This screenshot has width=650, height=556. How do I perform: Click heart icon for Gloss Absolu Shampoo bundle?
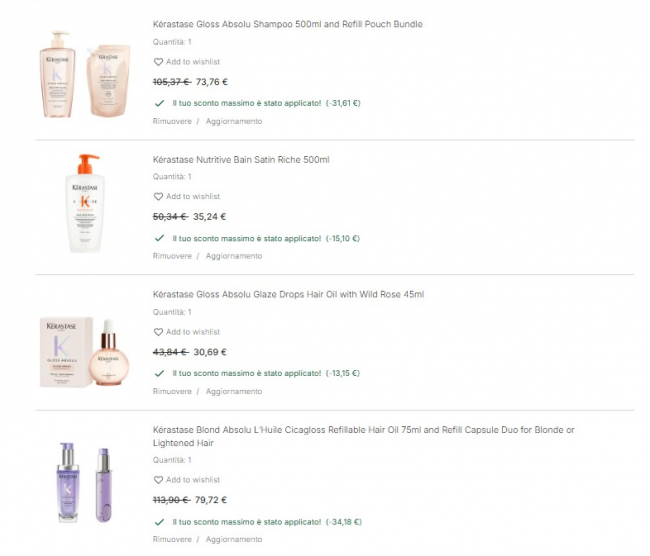158,62
